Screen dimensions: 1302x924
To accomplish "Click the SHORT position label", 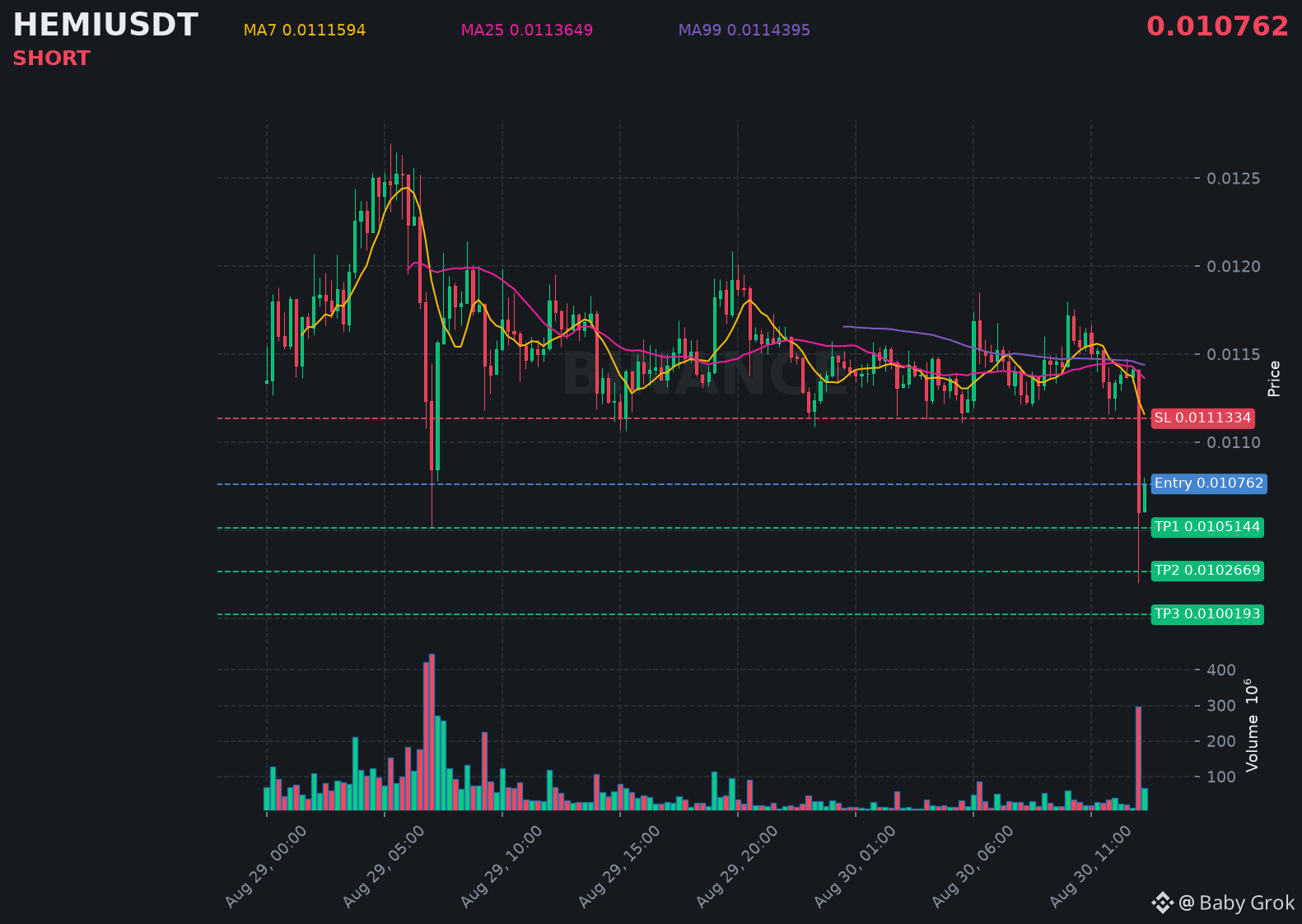I will pos(51,58).
